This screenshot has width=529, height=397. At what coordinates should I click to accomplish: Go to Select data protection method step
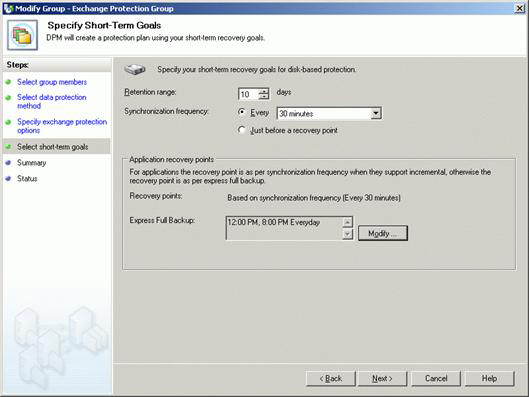pos(52,101)
